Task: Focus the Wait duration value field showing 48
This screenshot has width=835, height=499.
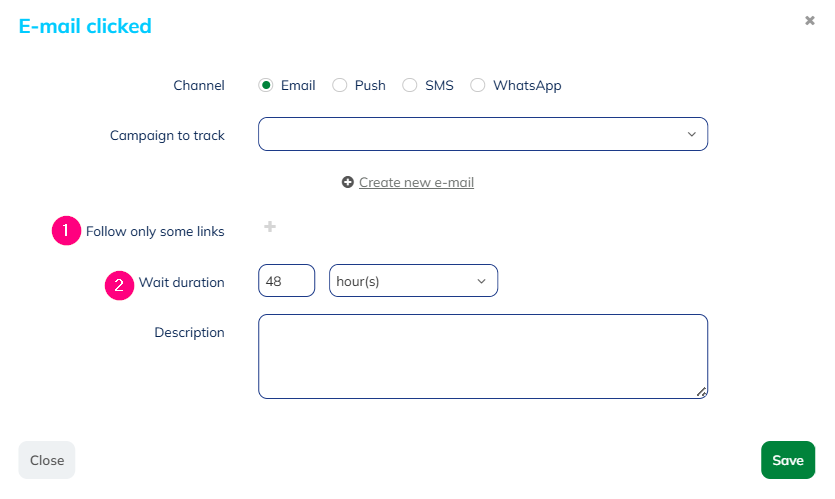Action: 286,281
